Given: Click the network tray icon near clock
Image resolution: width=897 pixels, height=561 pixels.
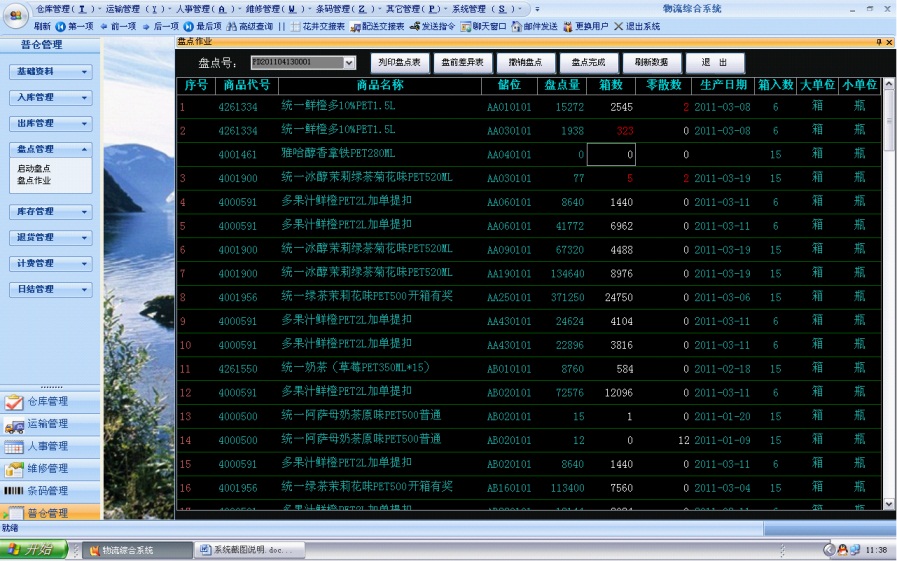Looking at the screenshot, I should 855,550.
